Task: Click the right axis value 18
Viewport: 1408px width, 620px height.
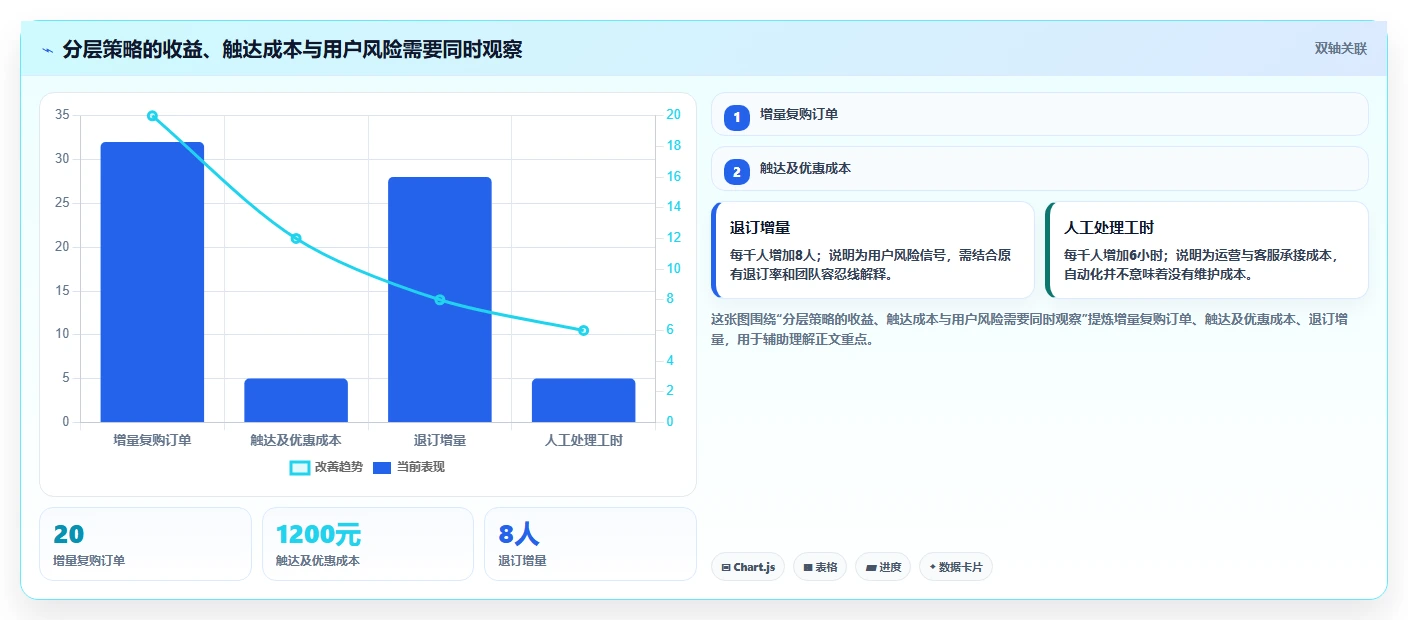Action: pyautogui.click(x=674, y=146)
